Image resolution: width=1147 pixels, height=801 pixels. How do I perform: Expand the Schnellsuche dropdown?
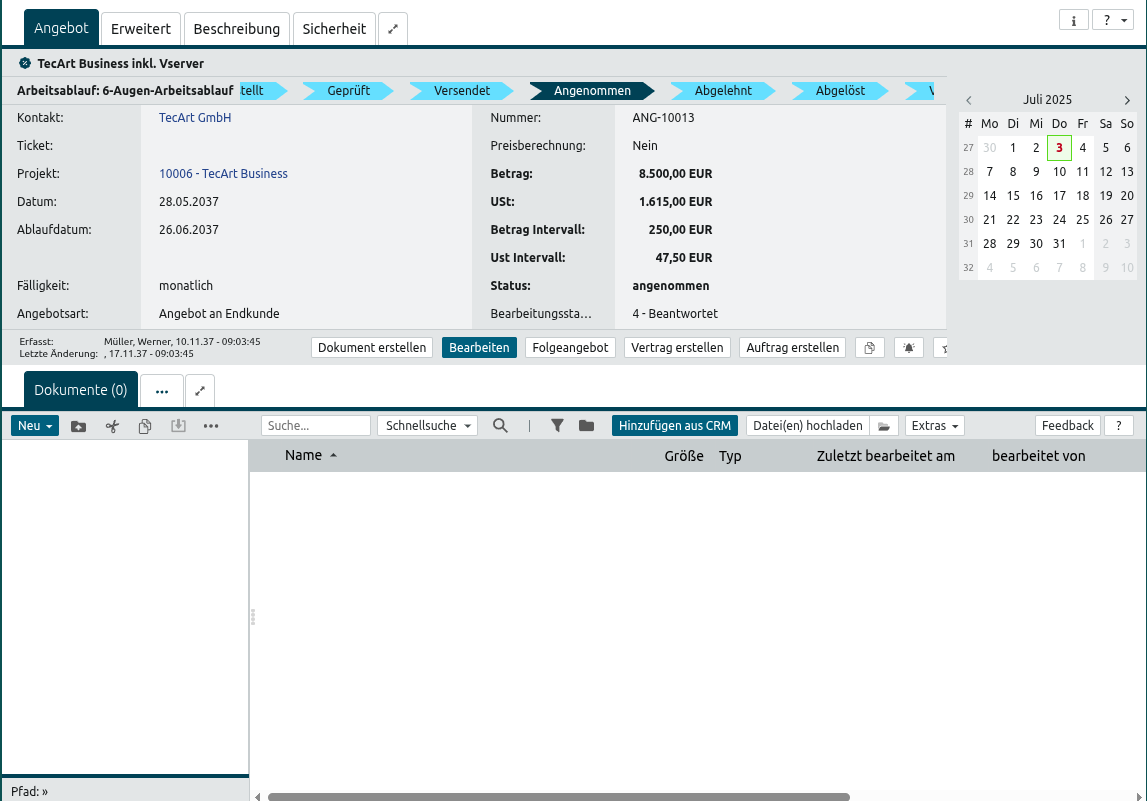427,426
